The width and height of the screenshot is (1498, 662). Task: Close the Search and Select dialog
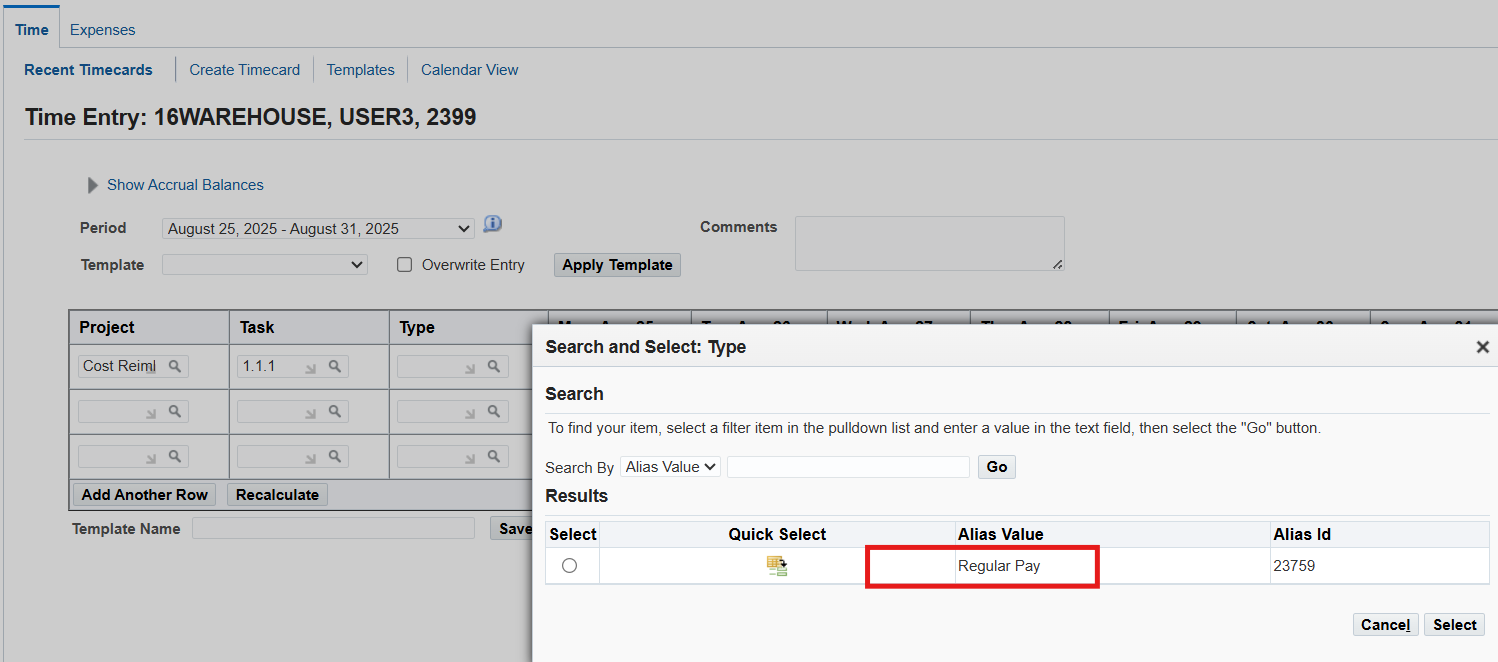pyautogui.click(x=1482, y=347)
